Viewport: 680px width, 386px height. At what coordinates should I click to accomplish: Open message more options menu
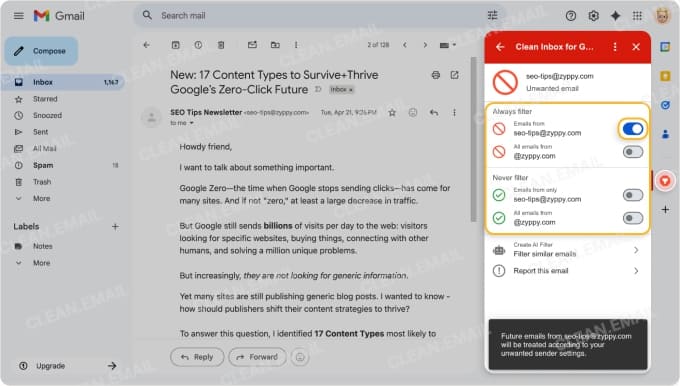click(x=454, y=113)
